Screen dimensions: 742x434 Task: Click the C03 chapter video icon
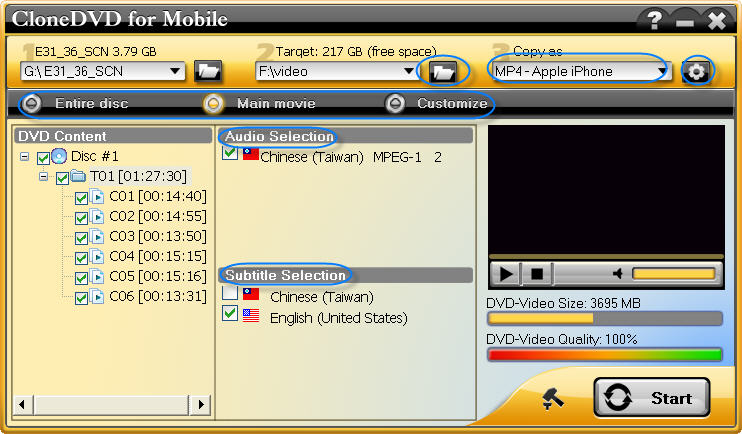[x=97, y=236]
